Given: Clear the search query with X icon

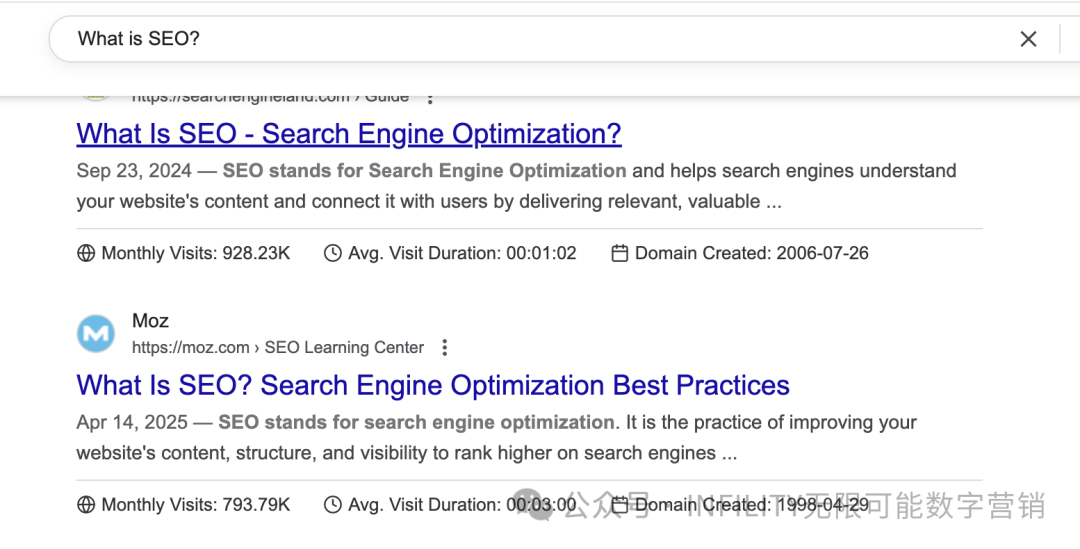Looking at the screenshot, I should (x=1028, y=39).
